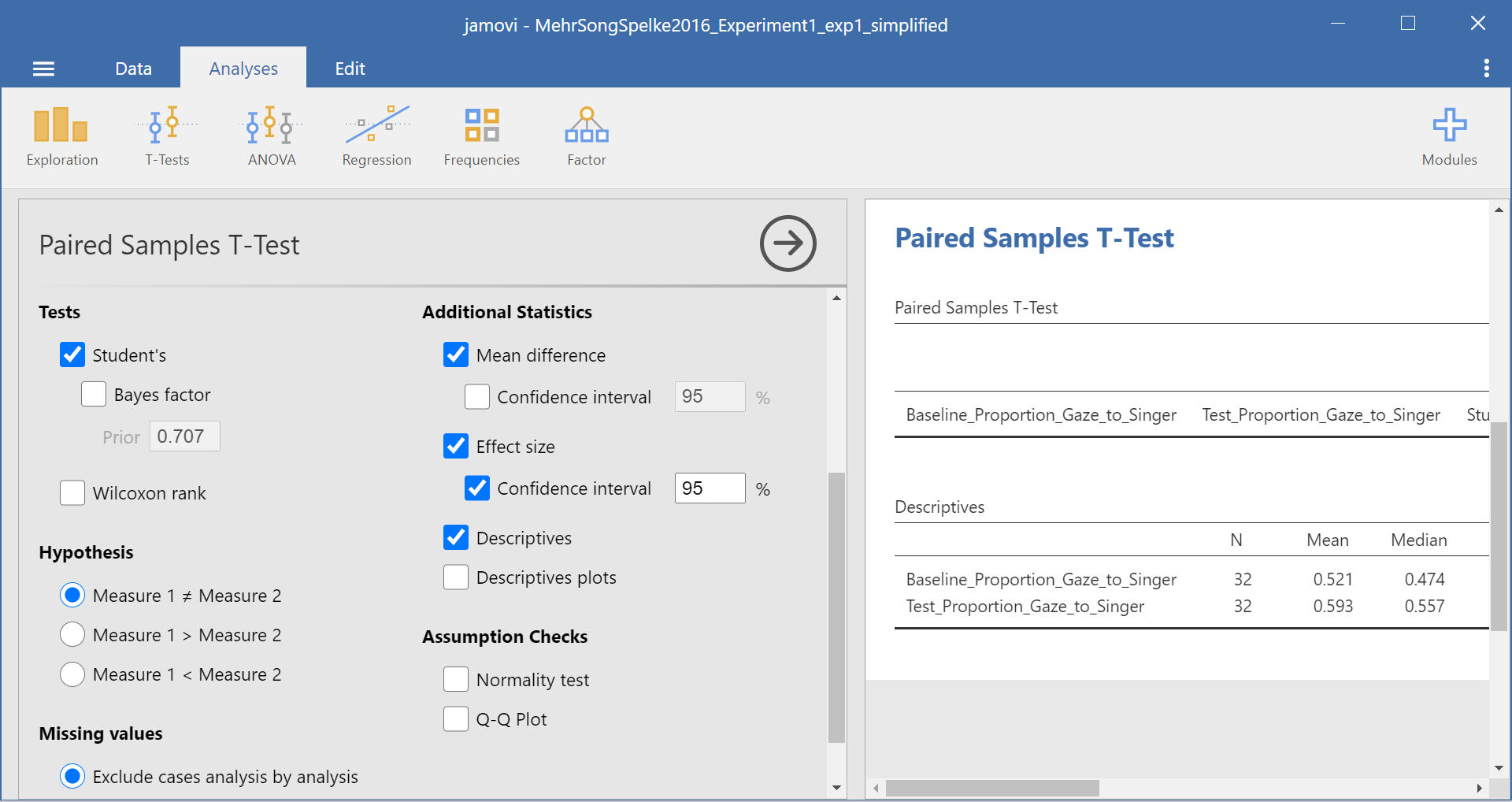Collapse options panel with arrow button
The height and width of the screenshot is (802, 1512).
tap(787, 243)
